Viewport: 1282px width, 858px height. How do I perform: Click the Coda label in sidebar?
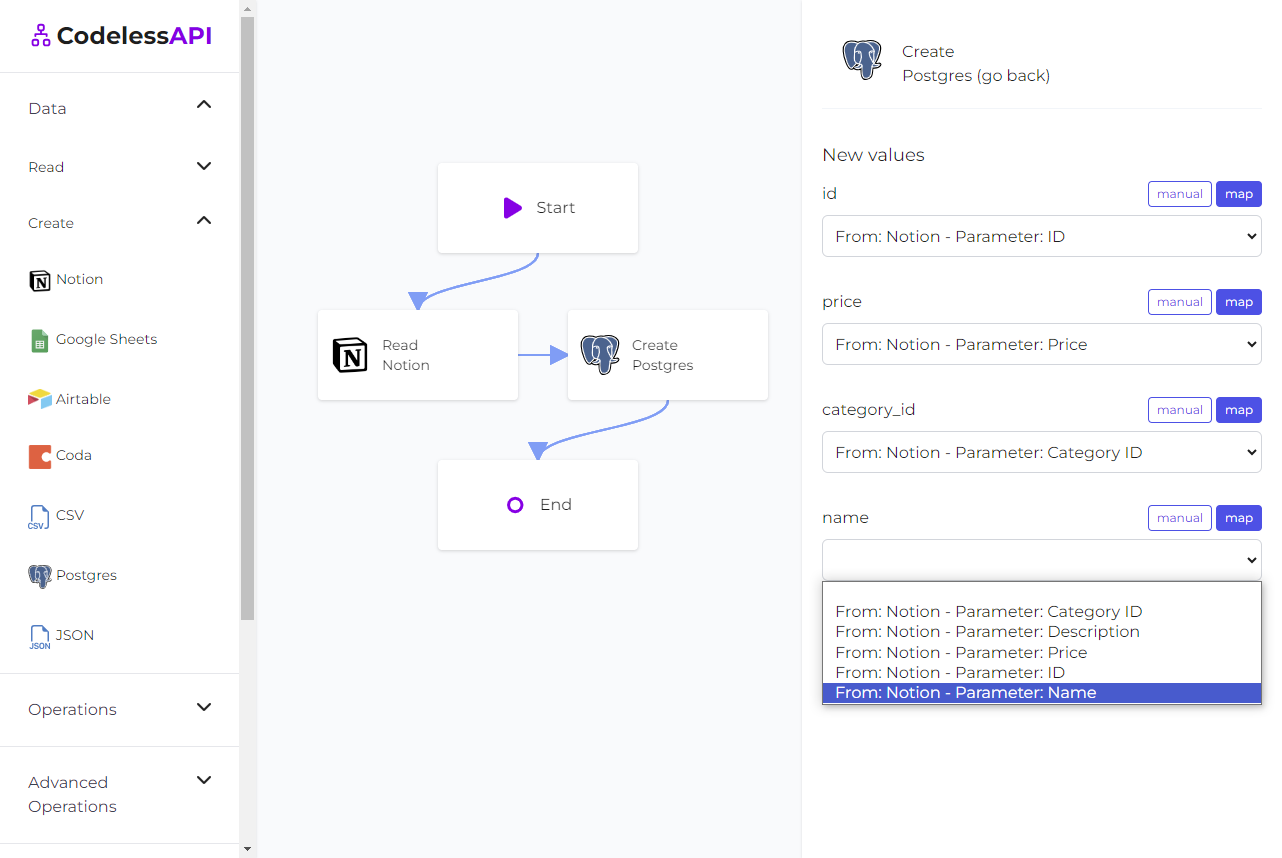74,455
